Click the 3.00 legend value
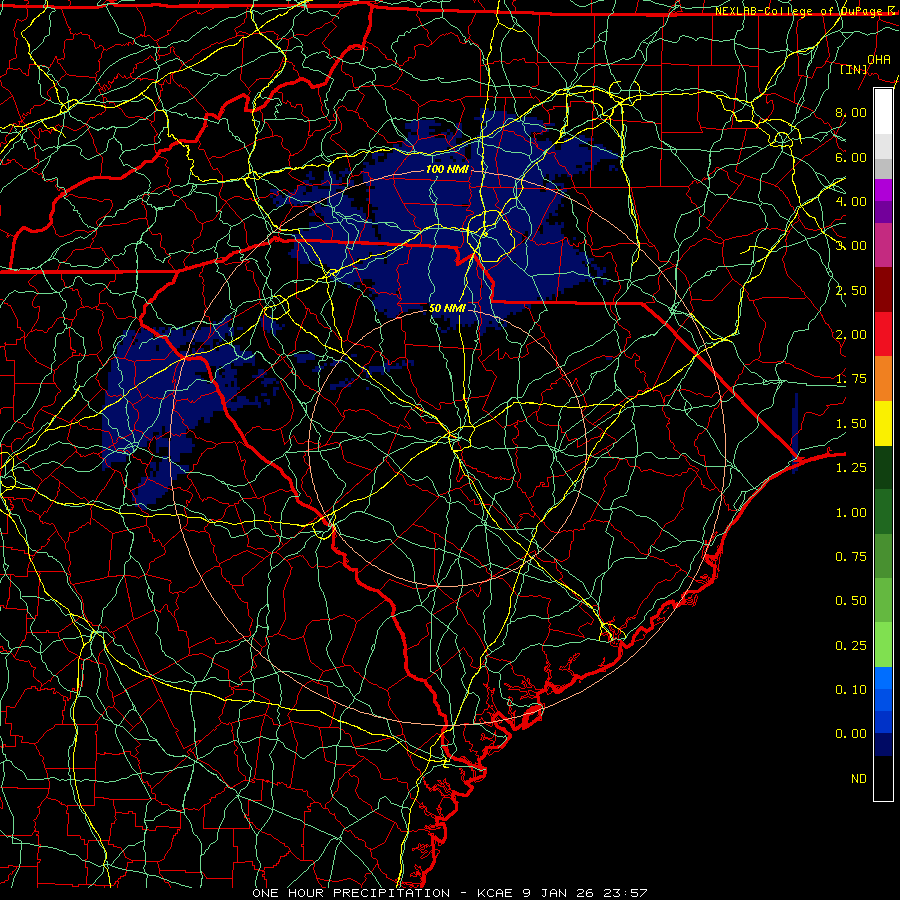 click(x=851, y=246)
